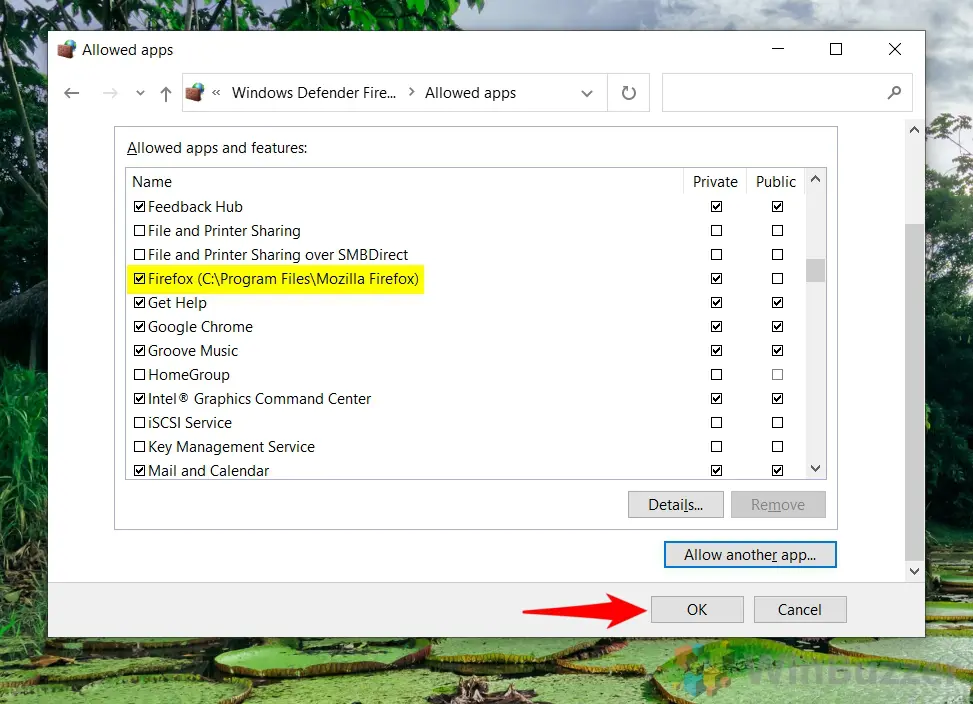973x704 pixels.
Task: Select Get Help list entry
Action: point(177,303)
